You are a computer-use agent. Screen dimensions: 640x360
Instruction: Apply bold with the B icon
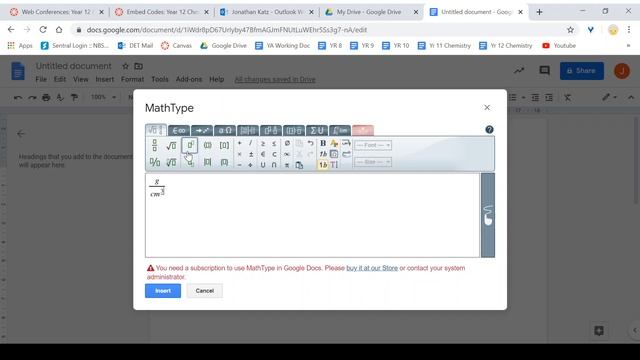click(x=323, y=143)
